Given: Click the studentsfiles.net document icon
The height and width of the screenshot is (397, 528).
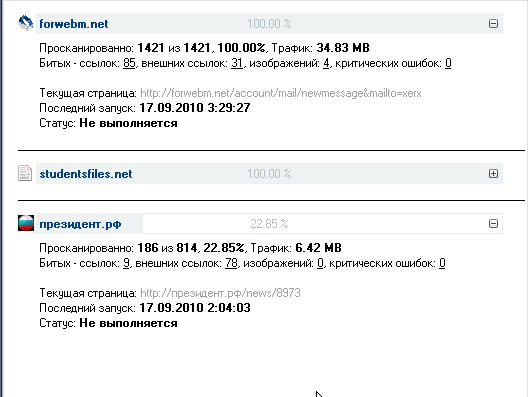Looking at the screenshot, I should coord(25,173).
